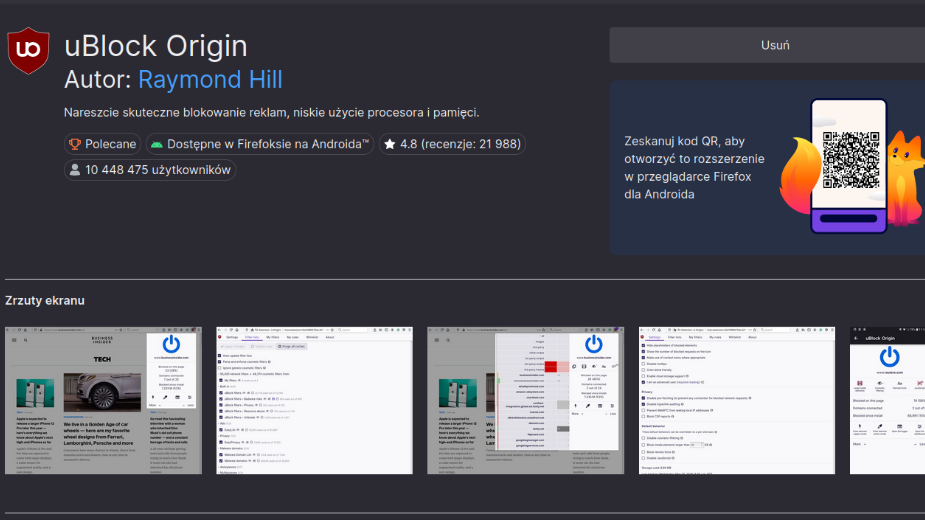Click the Android icon in the Firefox availability badge
Viewport: 925px width, 520px height.
(157, 144)
